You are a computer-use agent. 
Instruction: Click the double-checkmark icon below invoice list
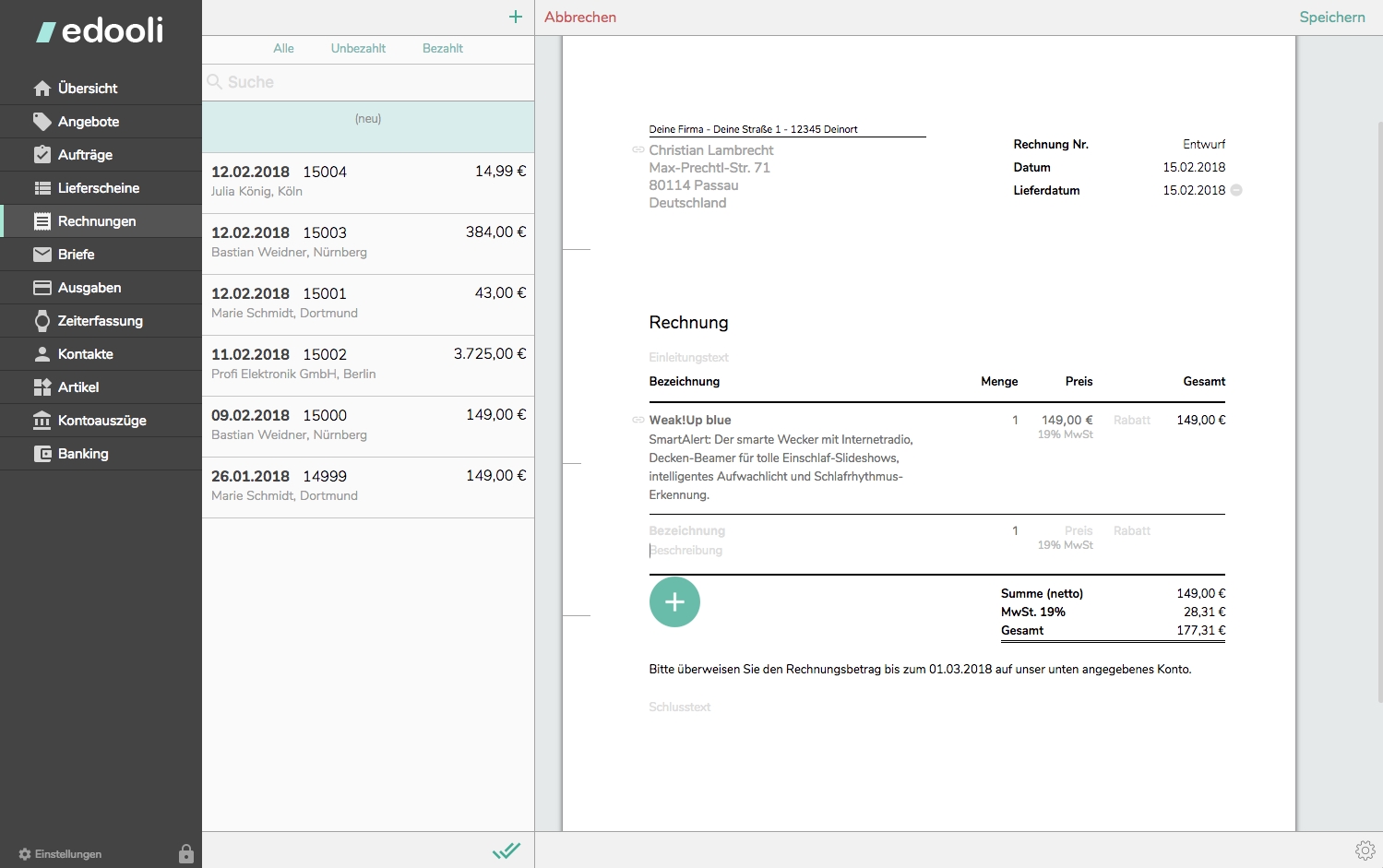pyautogui.click(x=507, y=850)
